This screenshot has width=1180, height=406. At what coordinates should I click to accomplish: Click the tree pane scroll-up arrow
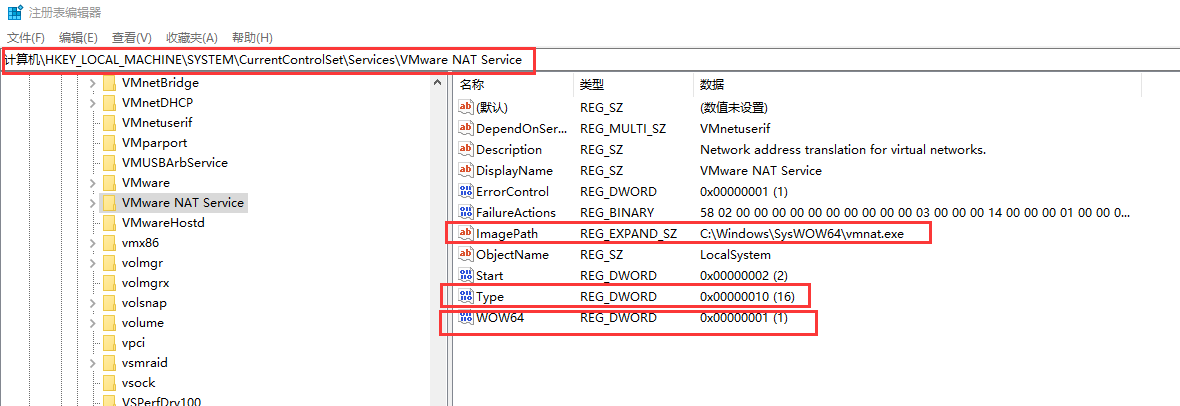pyautogui.click(x=437, y=83)
